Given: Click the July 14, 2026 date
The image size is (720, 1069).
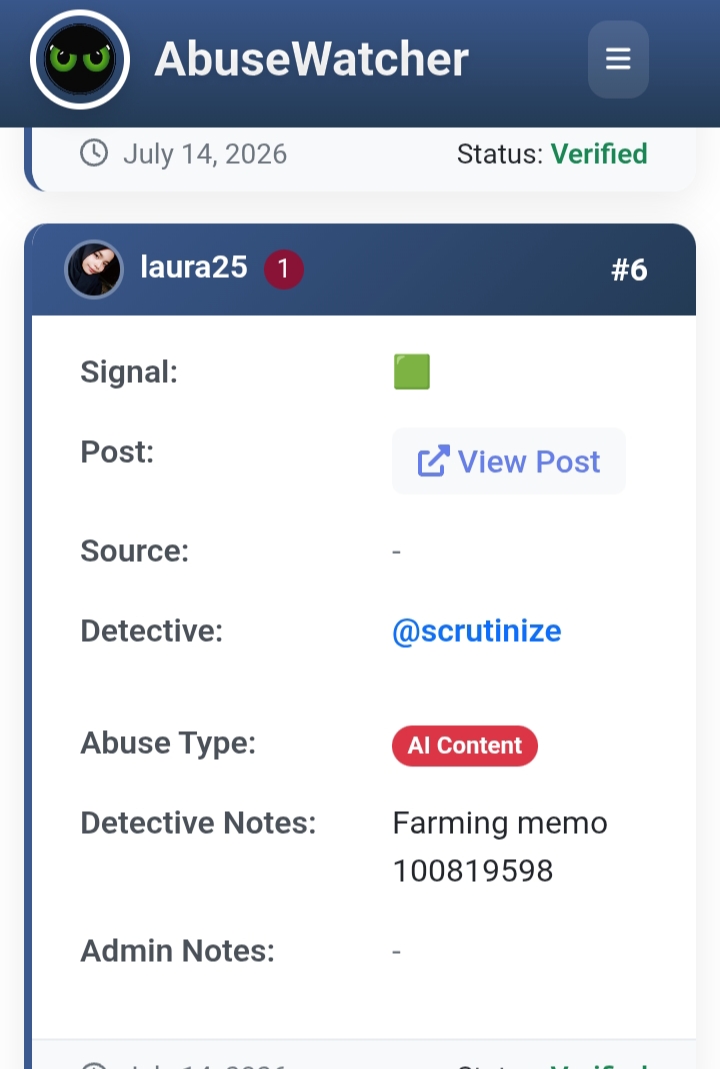Looking at the screenshot, I should pyautogui.click(x=205, y=154).
